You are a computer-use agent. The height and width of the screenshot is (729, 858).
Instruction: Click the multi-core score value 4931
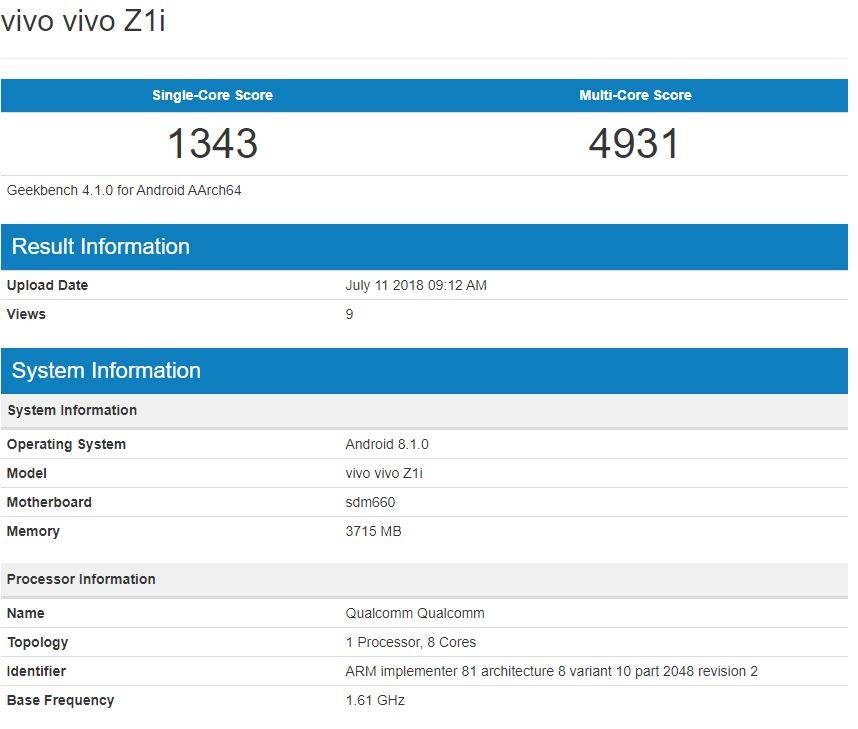[634, 143]
